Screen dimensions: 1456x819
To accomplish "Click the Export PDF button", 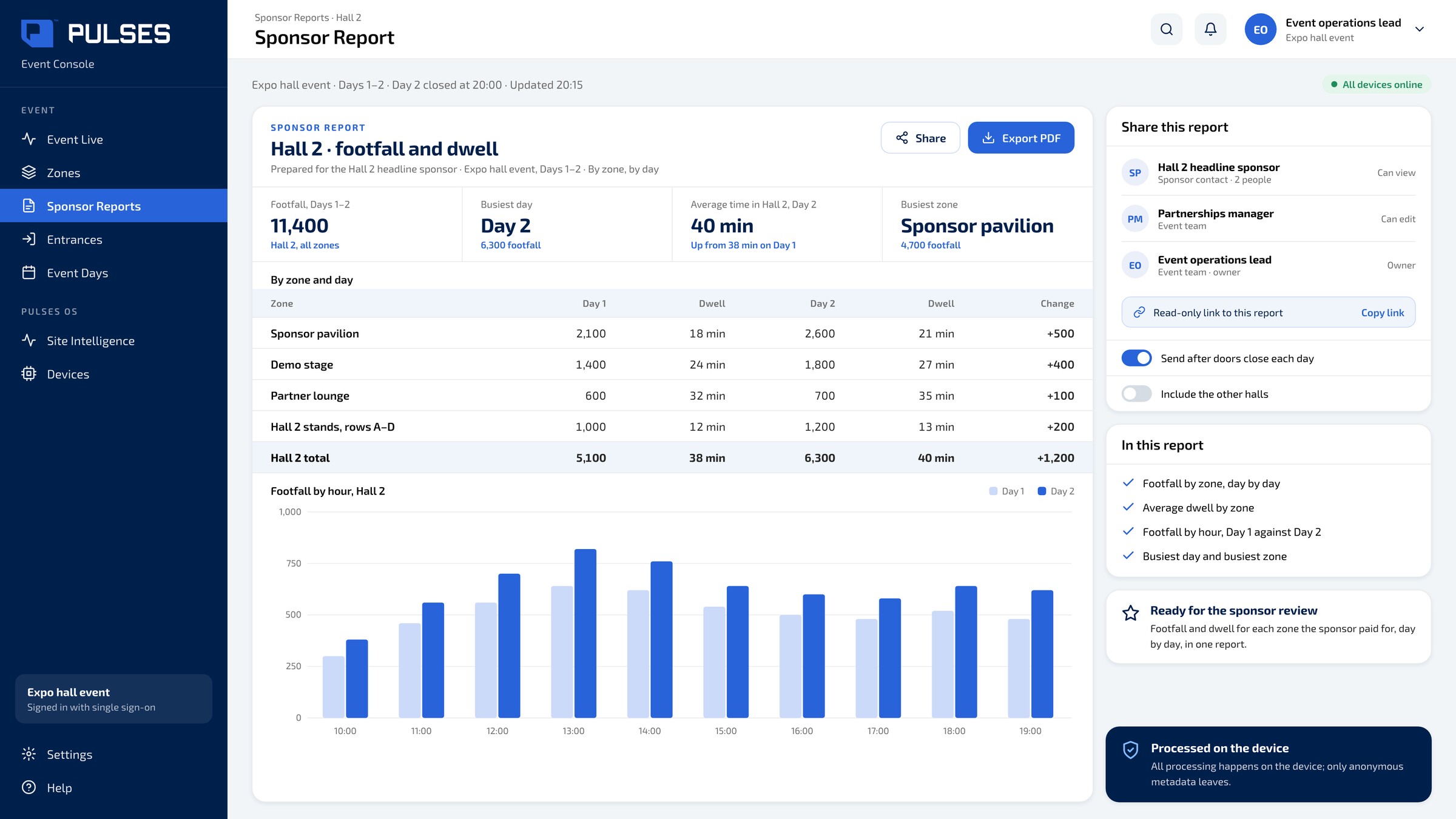I will tap(1021, 138).
